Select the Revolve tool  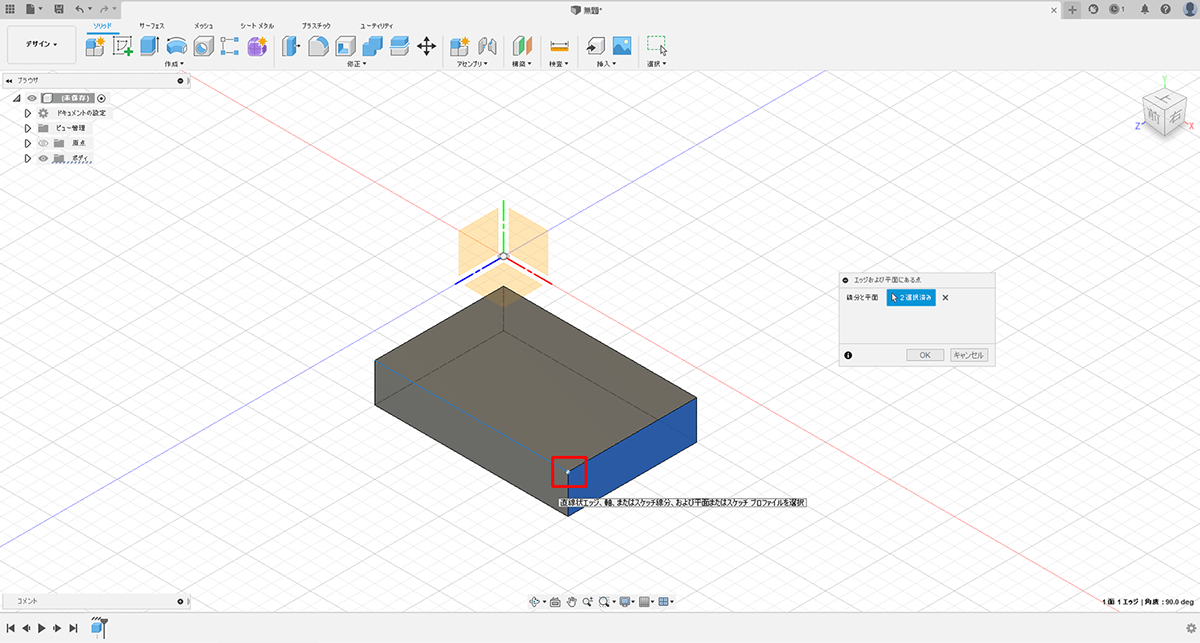pyautogui.click(x=177, y=46)
